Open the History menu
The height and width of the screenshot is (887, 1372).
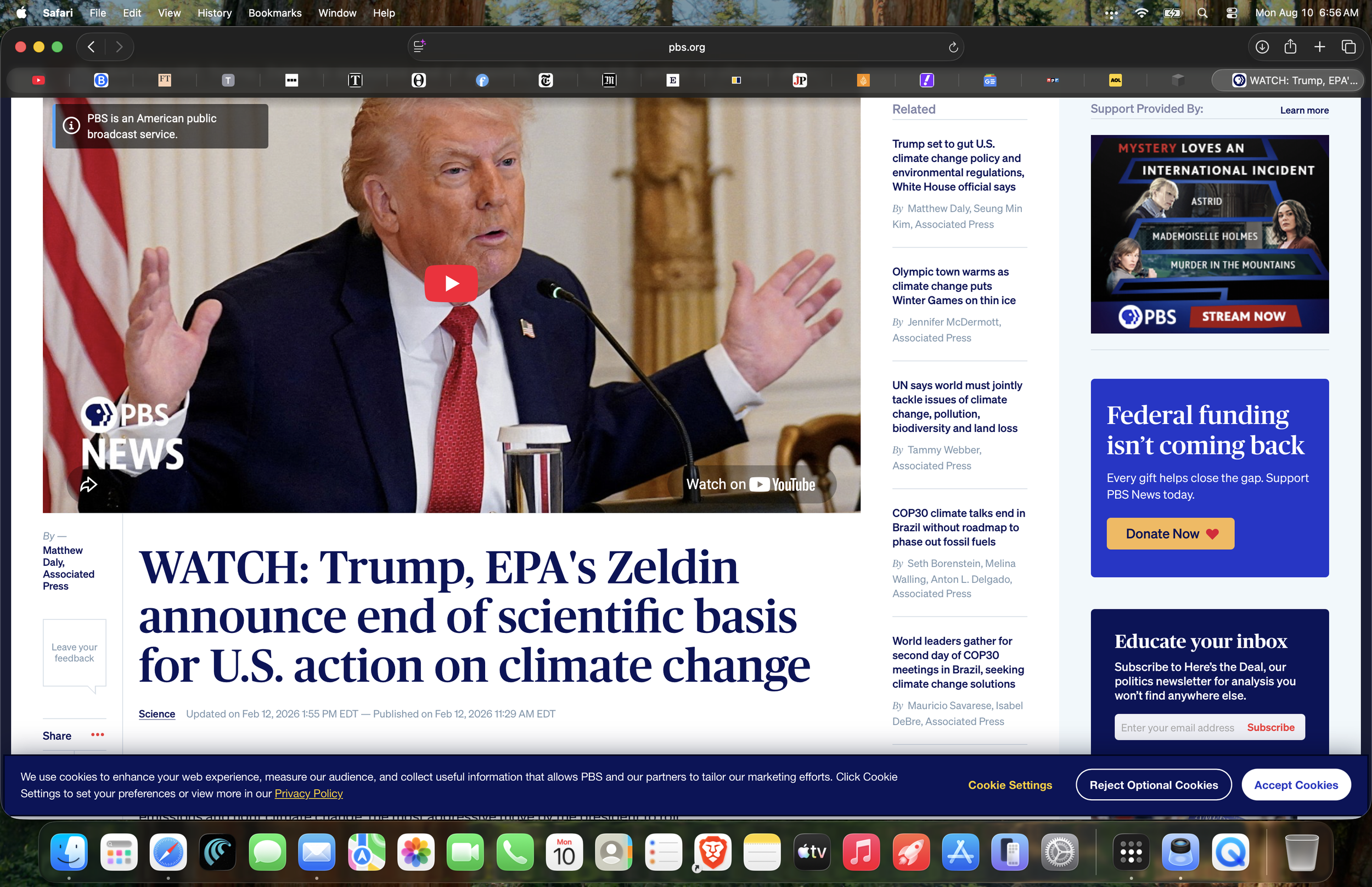point(214,13)
